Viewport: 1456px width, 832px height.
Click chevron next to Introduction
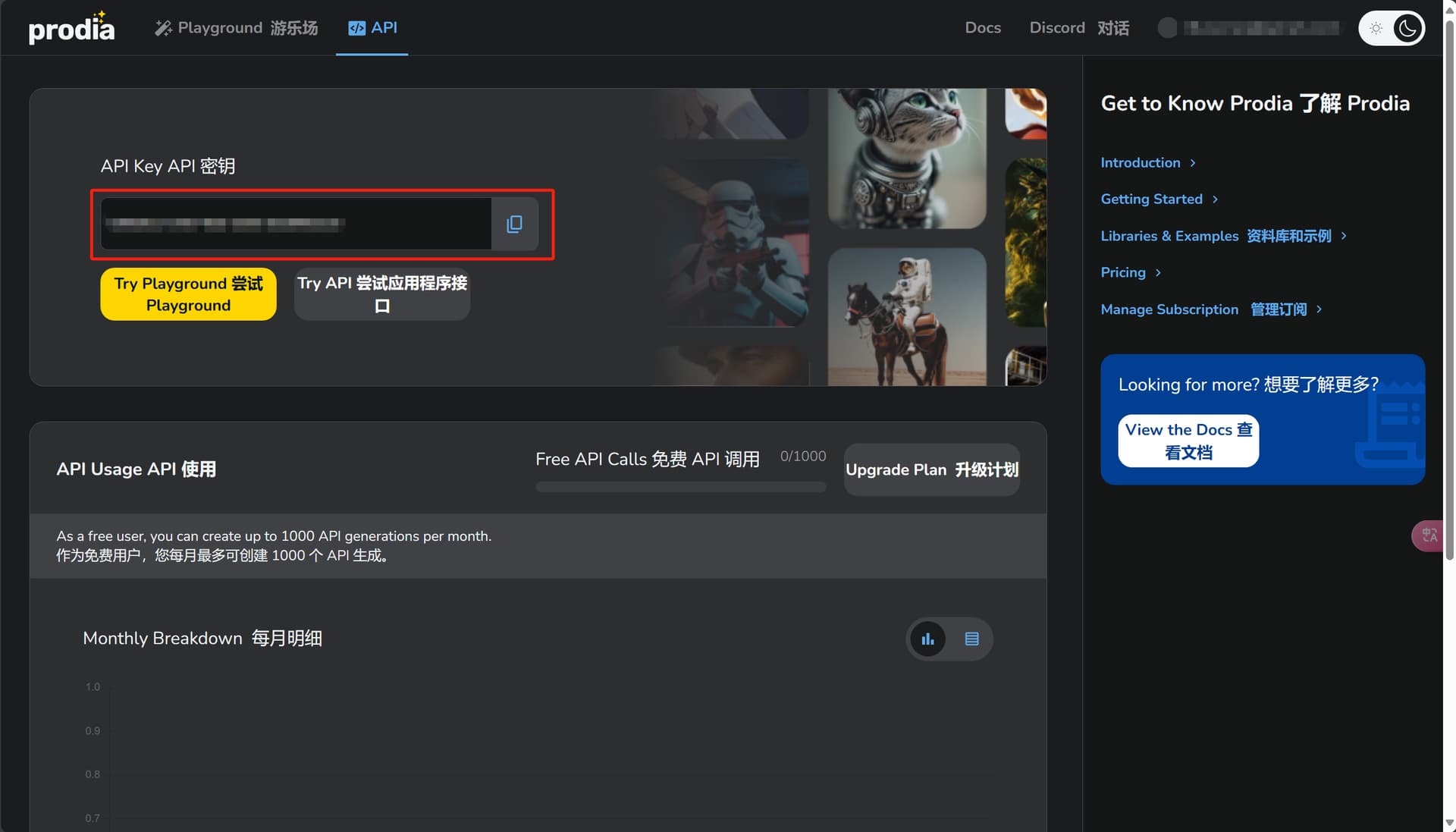pyautogui.click(x=1193, y=163)
